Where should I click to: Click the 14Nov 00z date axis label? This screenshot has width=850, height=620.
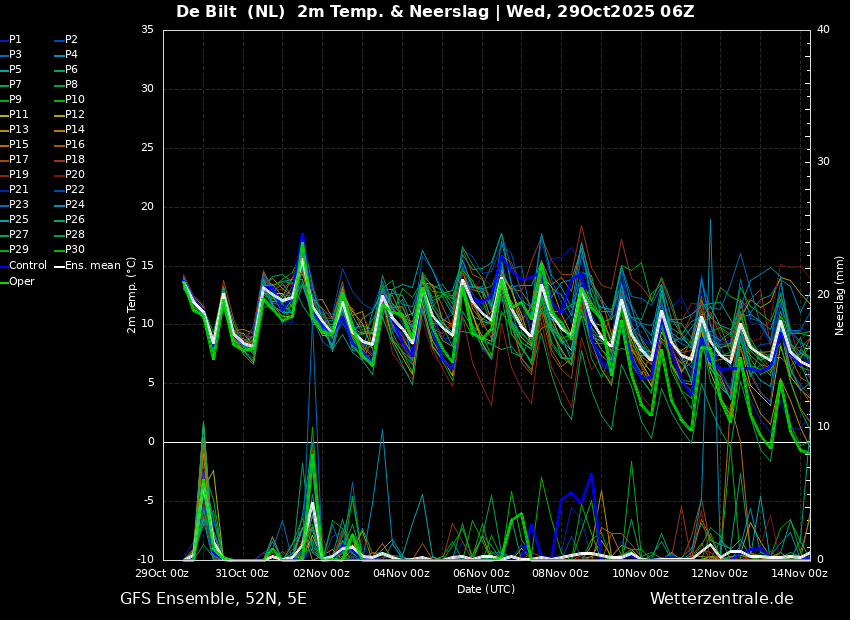tap(799, 573)
